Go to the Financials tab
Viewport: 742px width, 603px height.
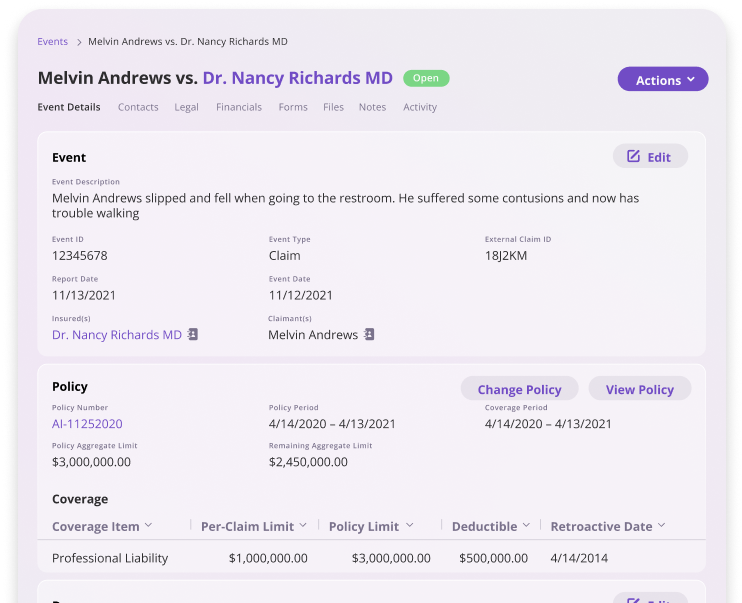(x=239, y=107)
